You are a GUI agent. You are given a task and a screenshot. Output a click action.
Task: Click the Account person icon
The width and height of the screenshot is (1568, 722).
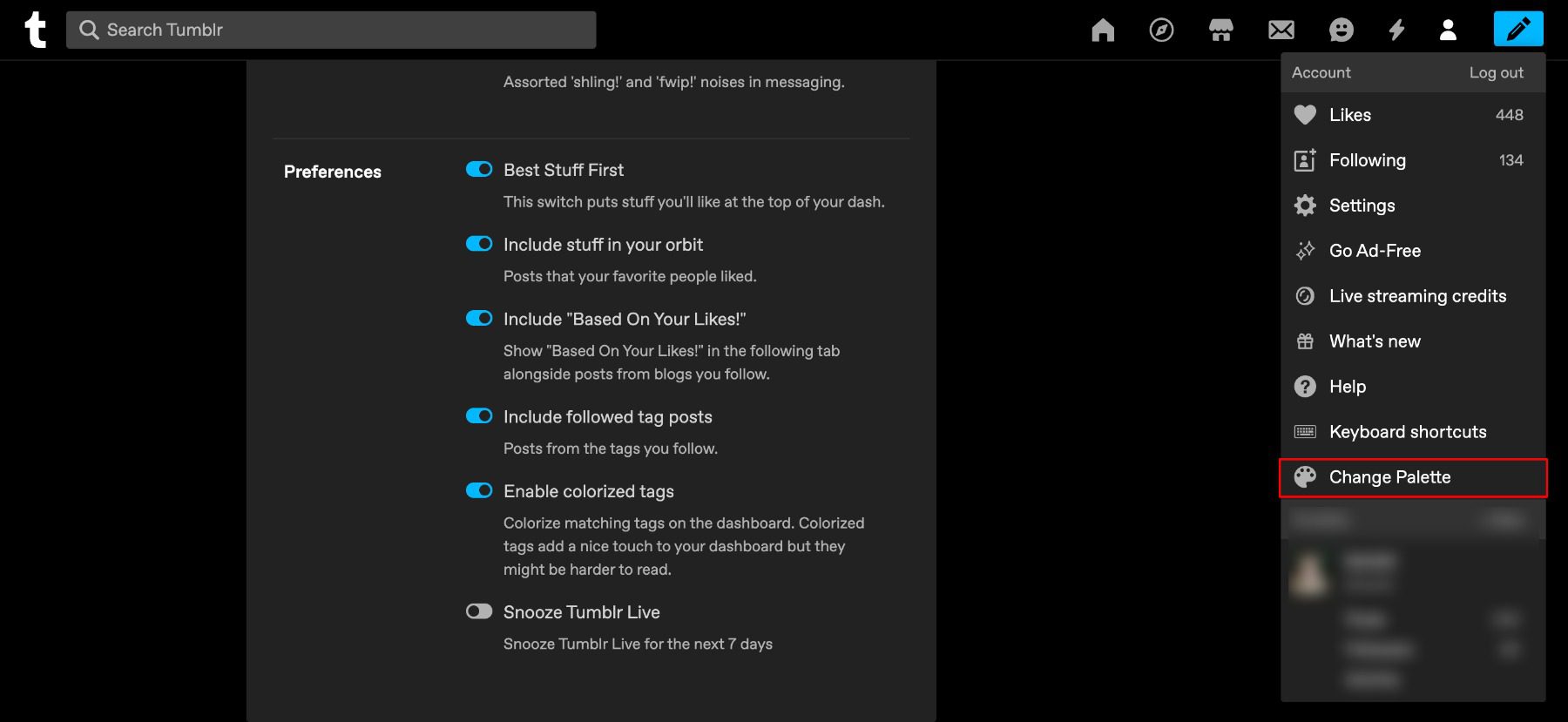(1448, 30)
